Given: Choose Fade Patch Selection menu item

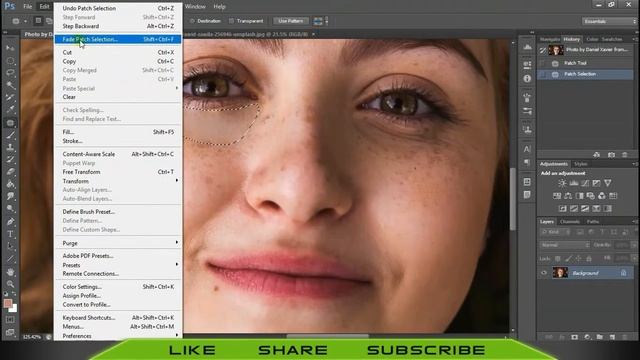Looking at the screenshot, I should coord(119,39).
